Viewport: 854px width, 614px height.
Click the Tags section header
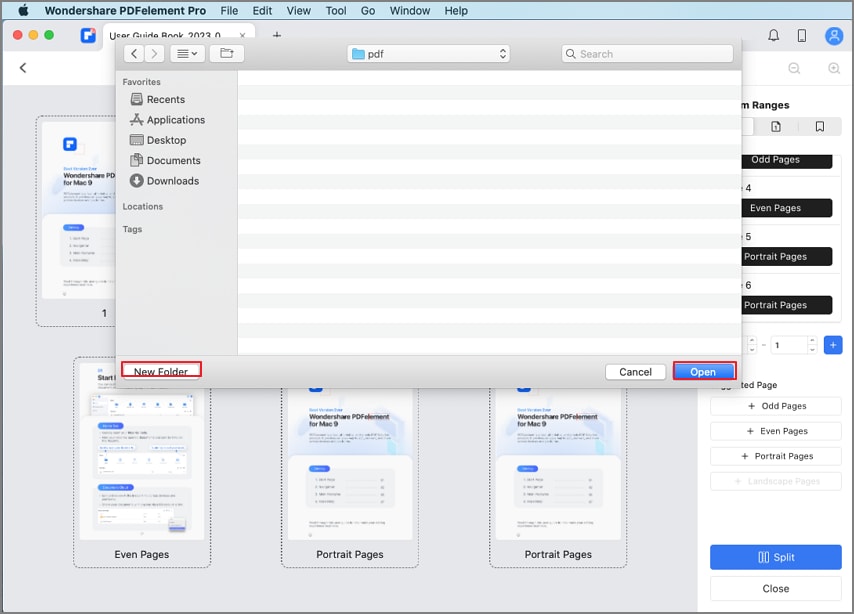click(x=132, y=229)
